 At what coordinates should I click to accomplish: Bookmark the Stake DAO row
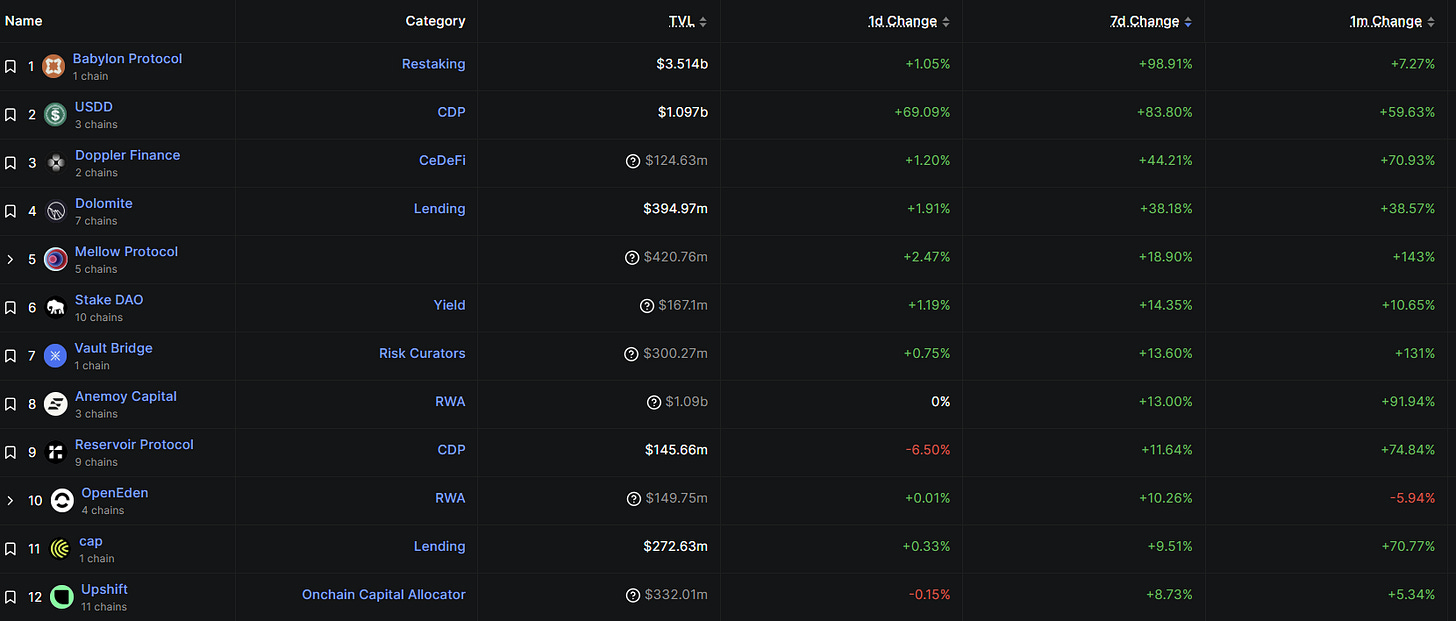pos(10,308)
